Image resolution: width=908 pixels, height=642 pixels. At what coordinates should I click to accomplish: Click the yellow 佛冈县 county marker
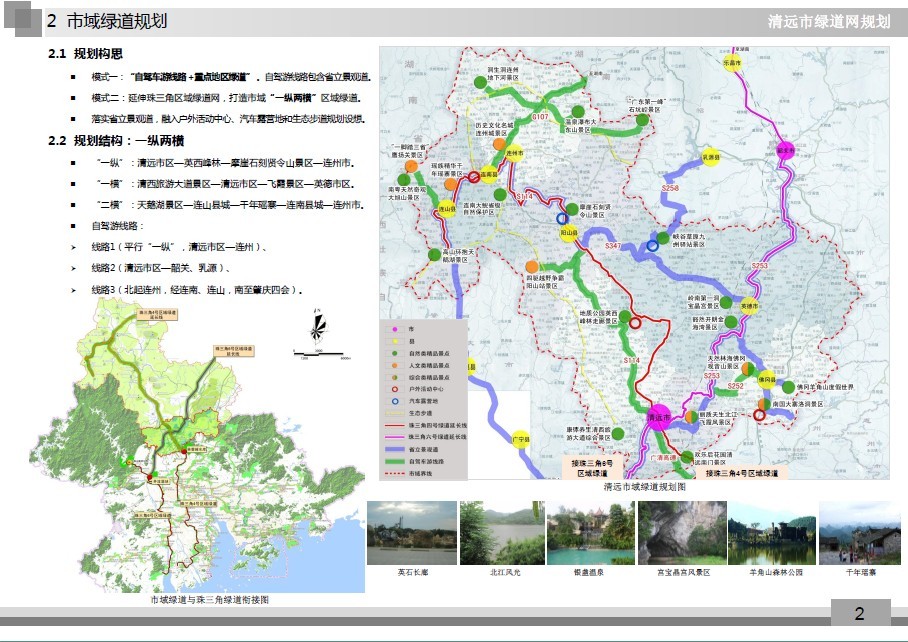click(x=766, y=377)
